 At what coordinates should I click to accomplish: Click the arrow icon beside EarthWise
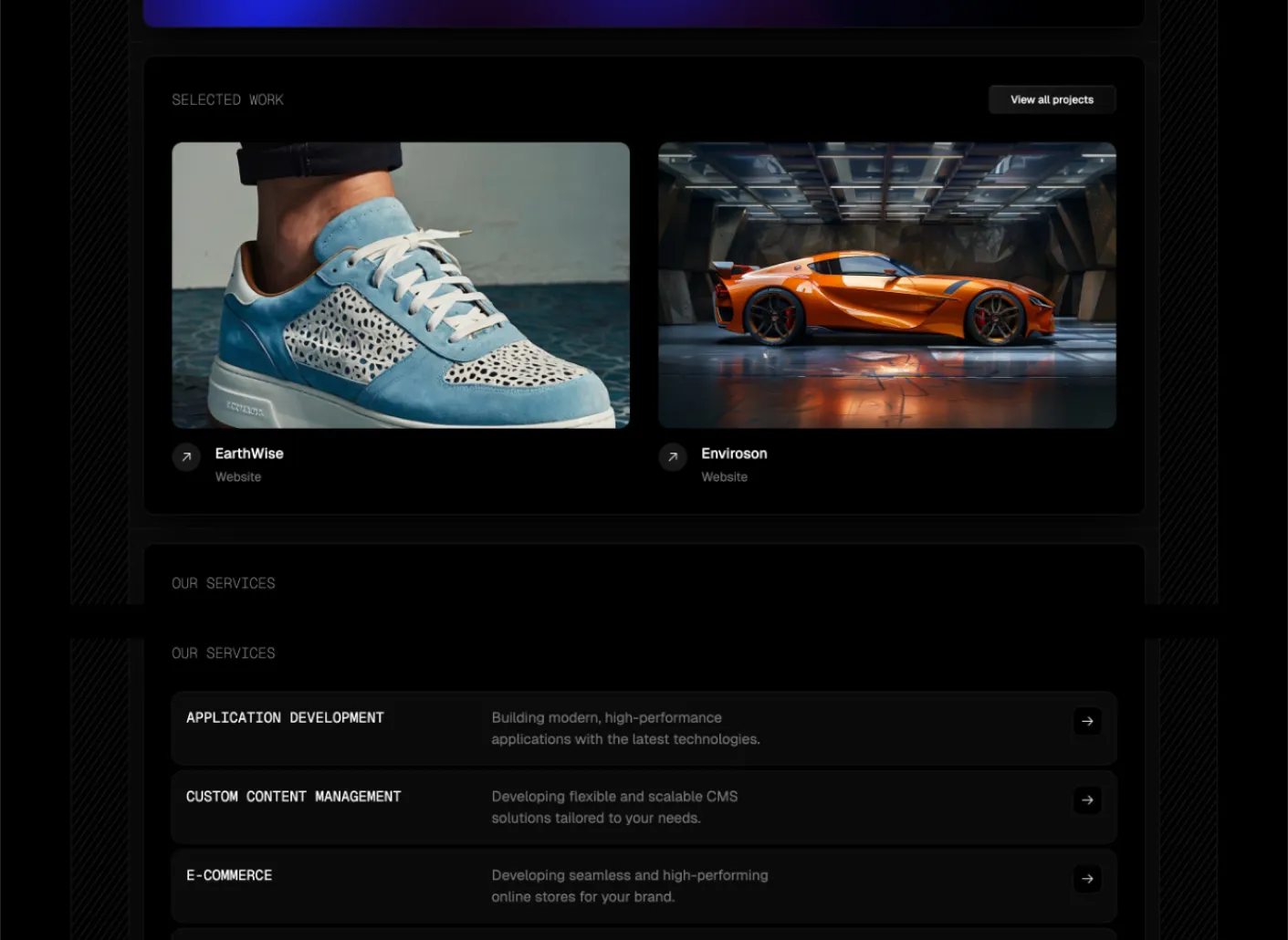tap(186, 456)
